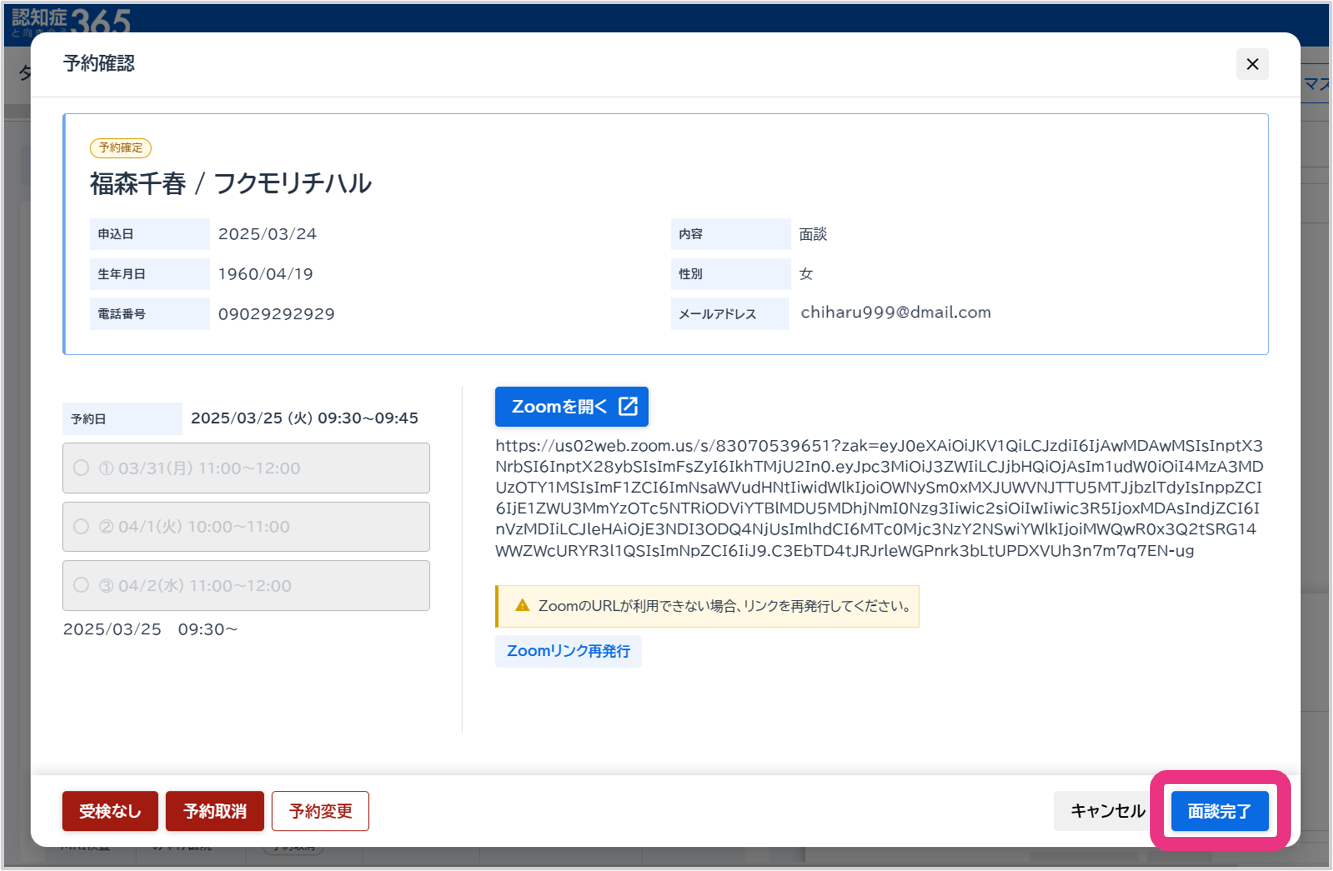Select radio option ① 03/31(月) 11:00~12:00
1333x871 pixels.
[x=82, y=468]
